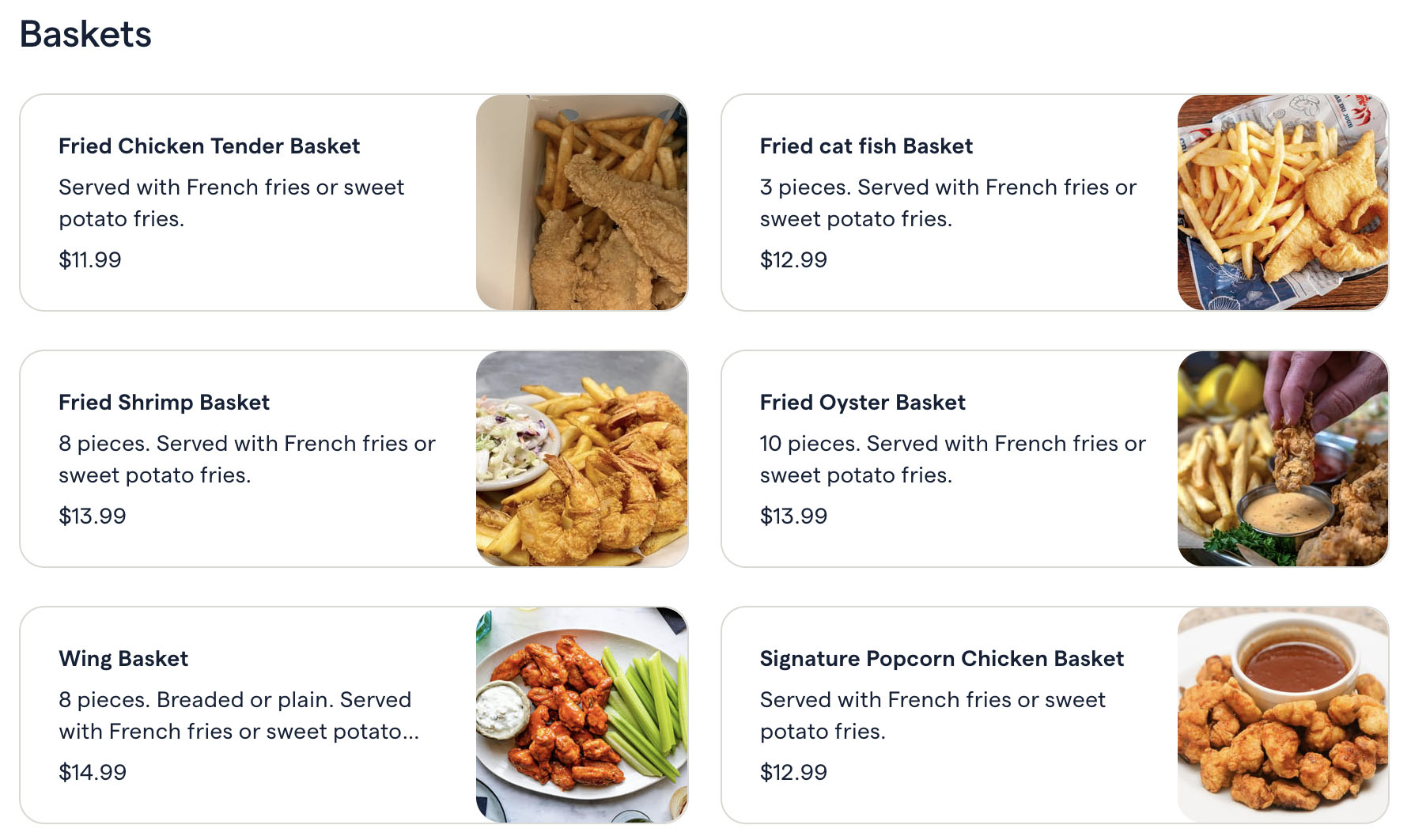Select the Signature Popcorn Chicken Basket title
The image size is (1411, 840).
pos(941,659)
